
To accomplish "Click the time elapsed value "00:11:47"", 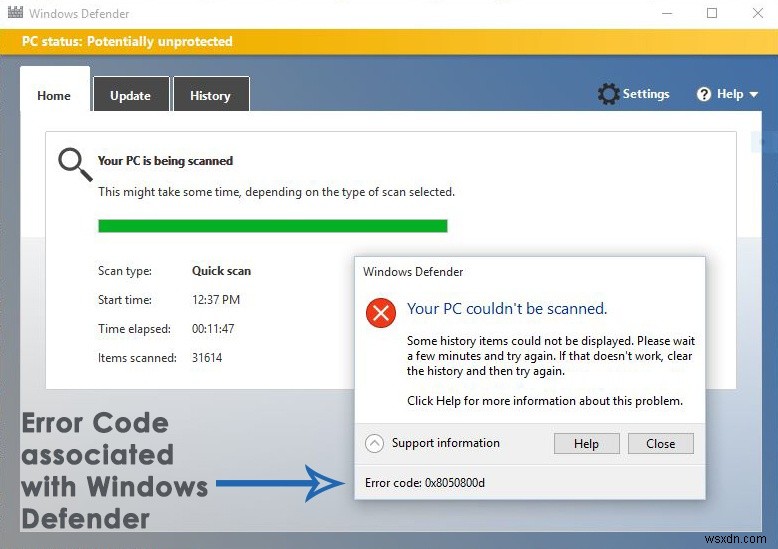I will pos(213,329).
